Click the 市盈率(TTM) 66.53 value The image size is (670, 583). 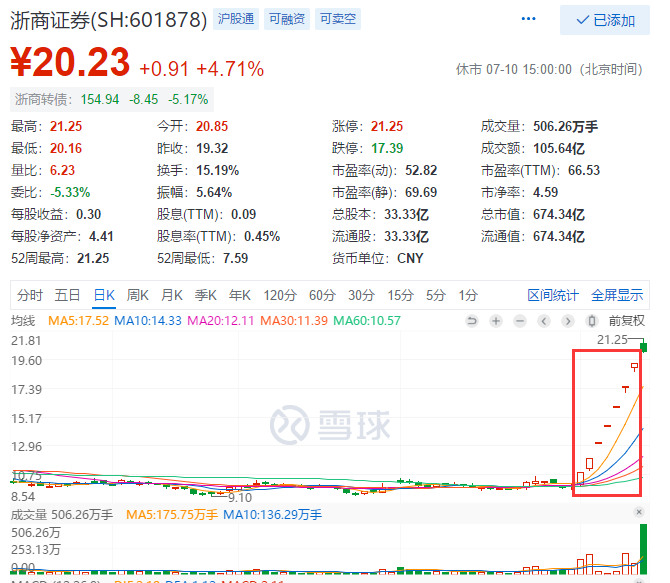coord(584,170)
